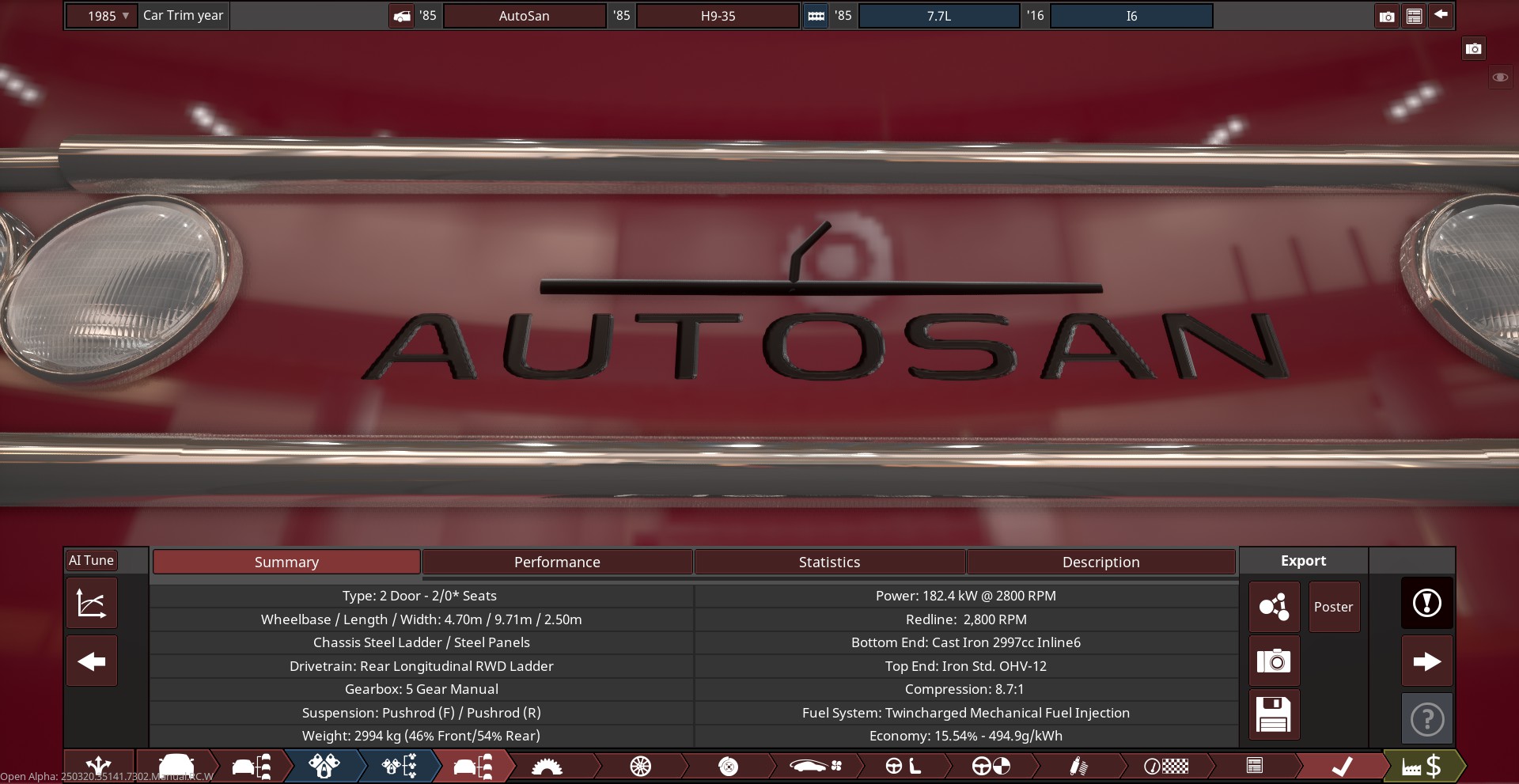Go to the next step arrow
The width and height of the screenshot is (1519, 784).
pyautogui.click(x=1427, y=661)
